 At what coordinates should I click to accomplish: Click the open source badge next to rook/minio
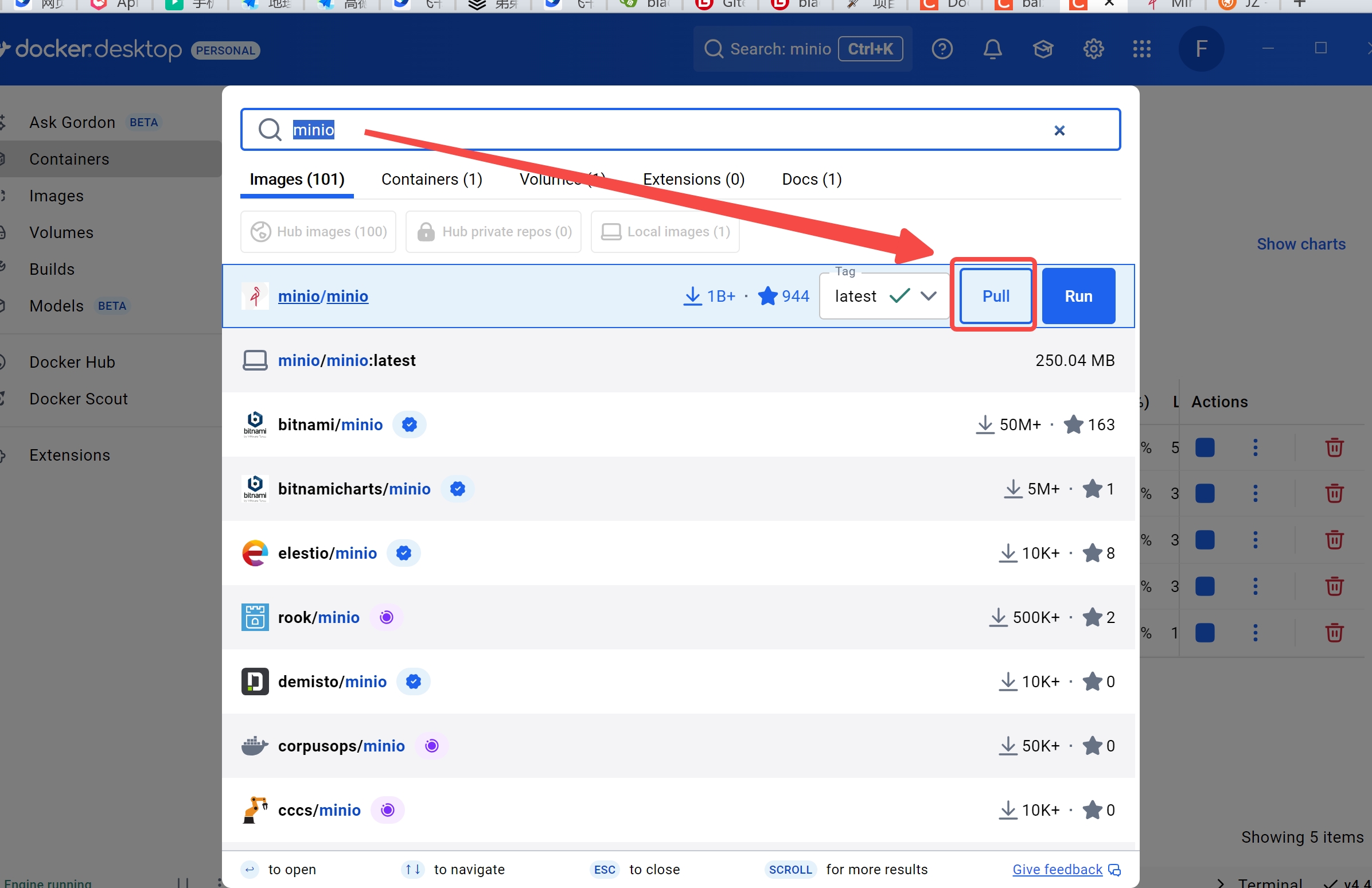[x=386, y=618]
